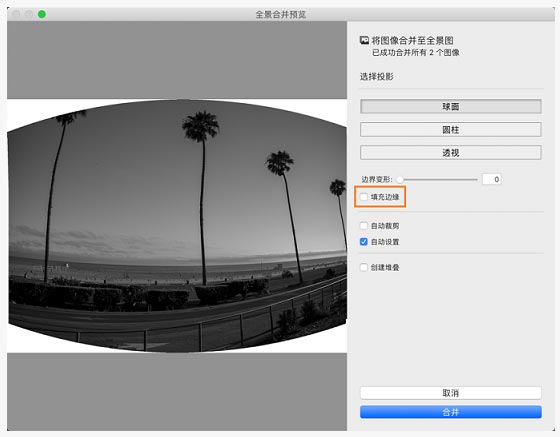Screen dimensions: 560x437
Task: Click the blue 合并 button
Action: pyautogui.click(x=451, y=412)
